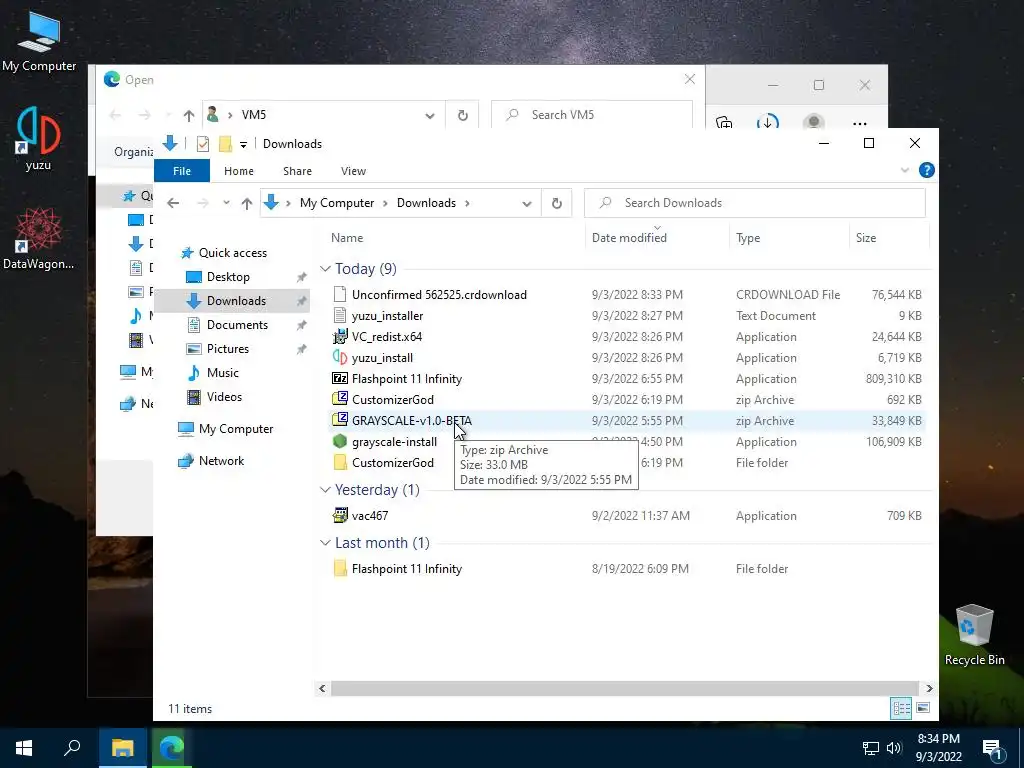Select the yuzu_install application icon
This screenshot has height=768, width=1024.
pos(340,358)
